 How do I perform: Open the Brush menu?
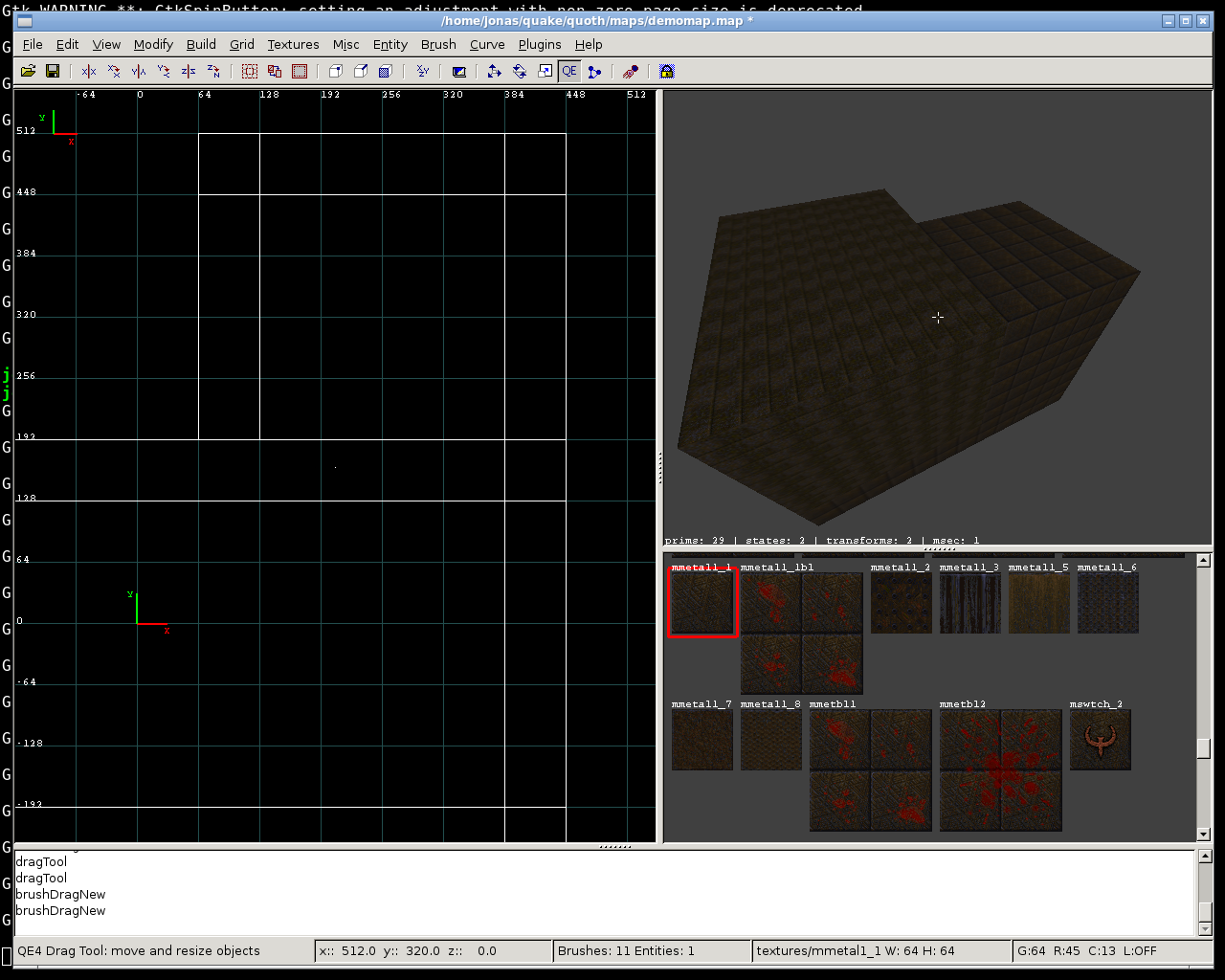438,44
